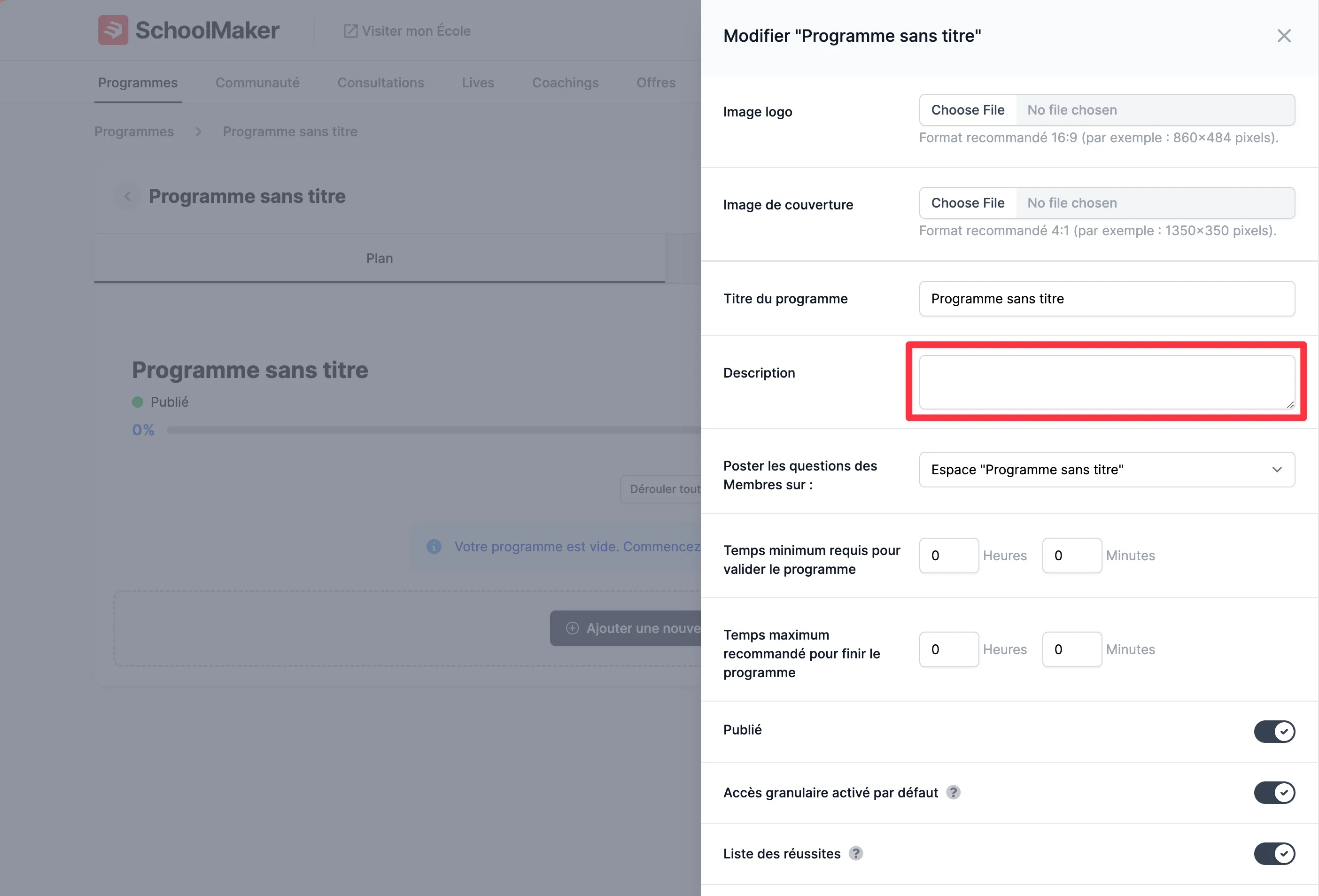Close the Modifier program panel
1319x896 pixels.
[1283, 36]
